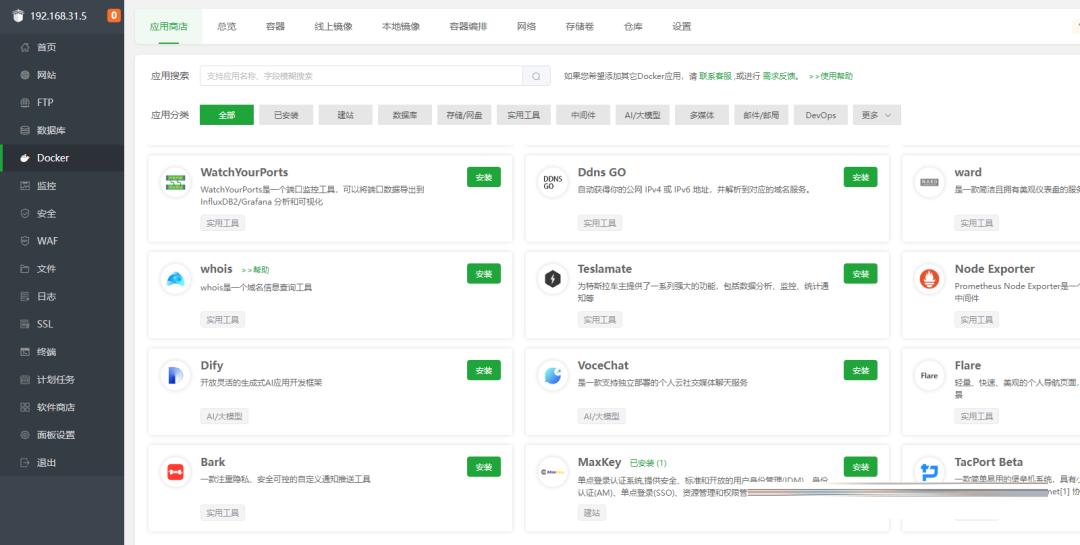Open the 数据库 database icon
This screenshot has width=1080, height=545.
tap(25, 130)
